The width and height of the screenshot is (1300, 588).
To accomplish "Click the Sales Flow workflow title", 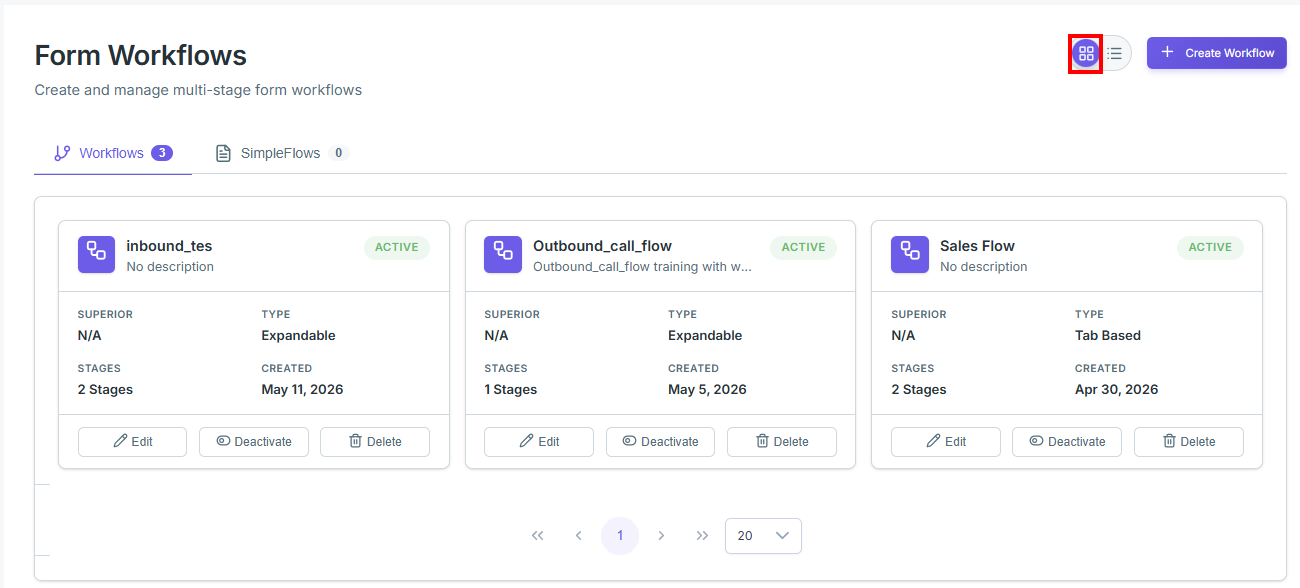I will coord(977,246).
